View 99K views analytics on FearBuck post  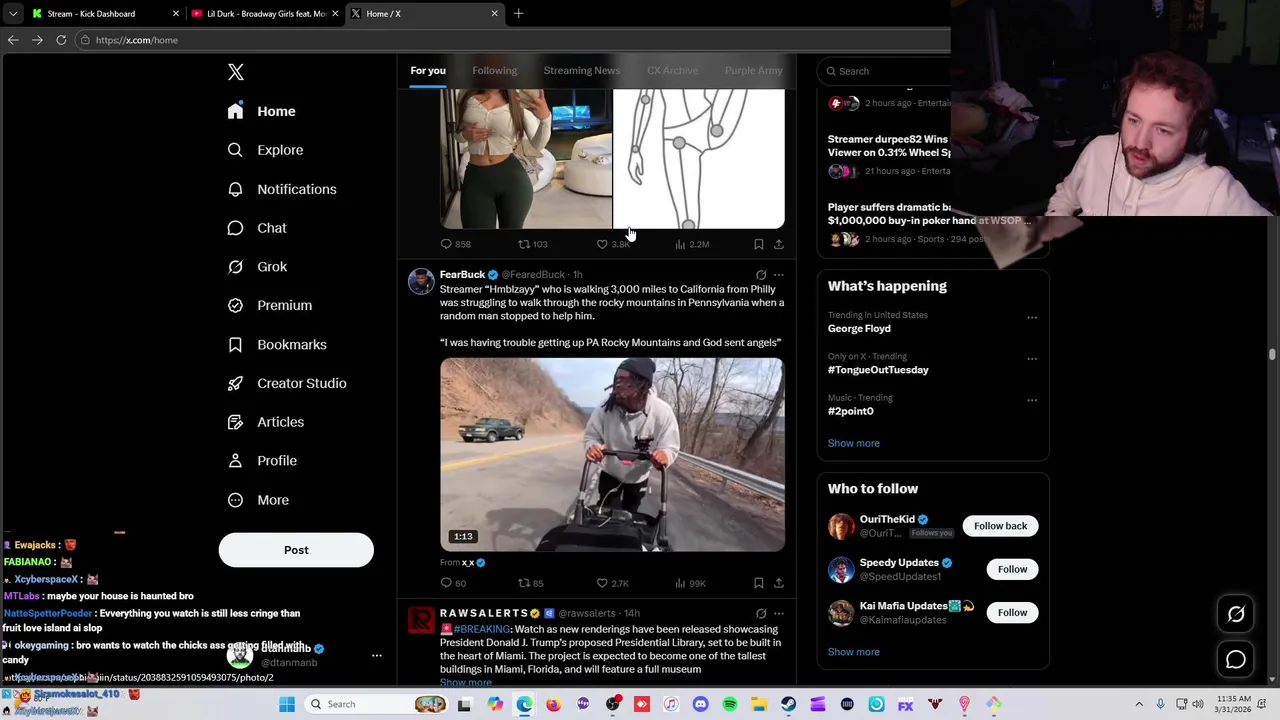pyautogui.click(x=690, y=583)
